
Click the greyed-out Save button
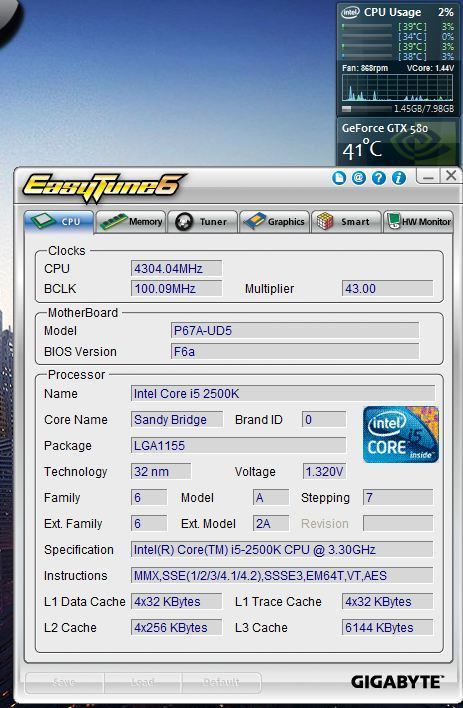(65, 683)
